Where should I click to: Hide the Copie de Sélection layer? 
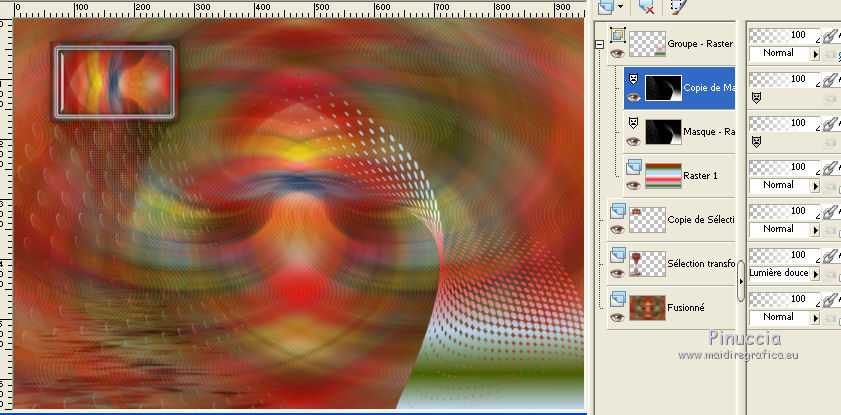(x=617, y=229)
